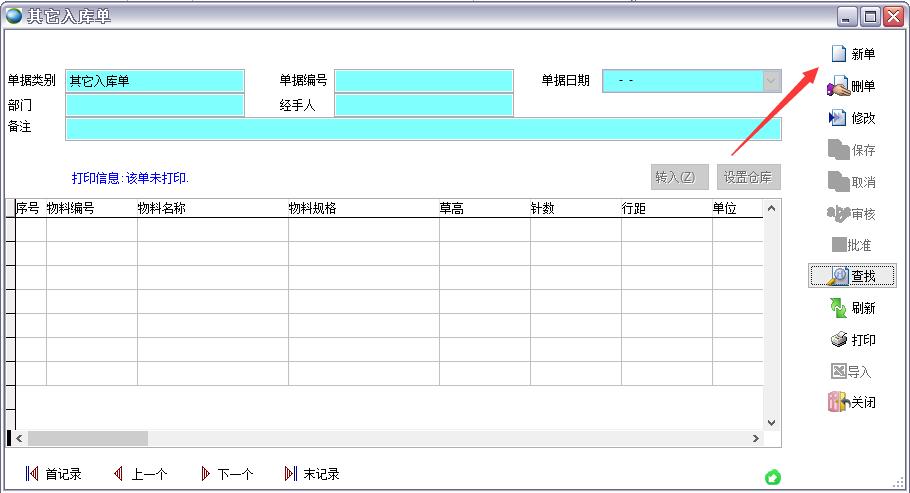Click the 修改 (Modify) button
Screen dimensions: 910x493
coord(851,118)
